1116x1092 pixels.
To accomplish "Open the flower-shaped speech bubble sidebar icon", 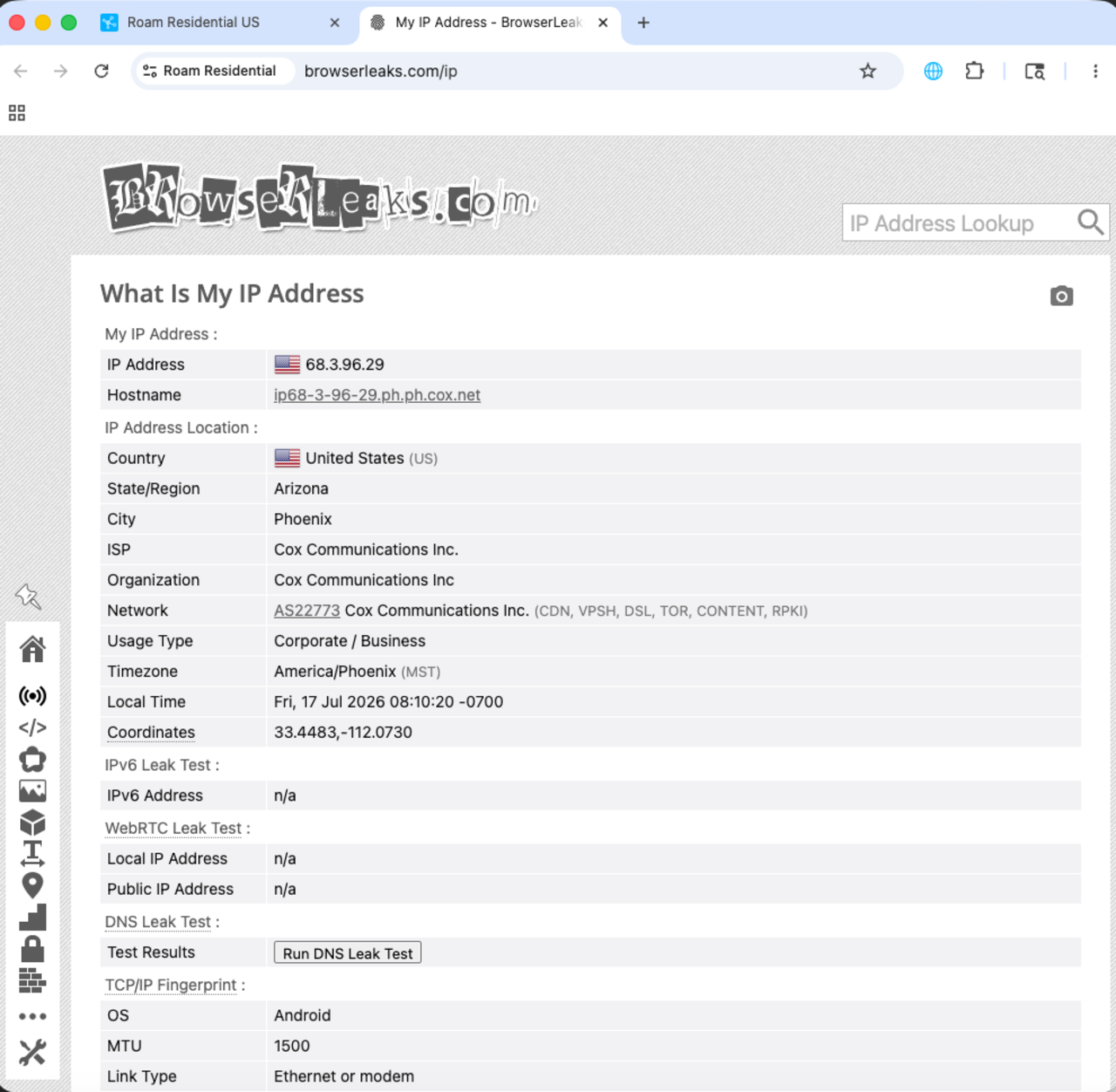I will click(32, 760).
